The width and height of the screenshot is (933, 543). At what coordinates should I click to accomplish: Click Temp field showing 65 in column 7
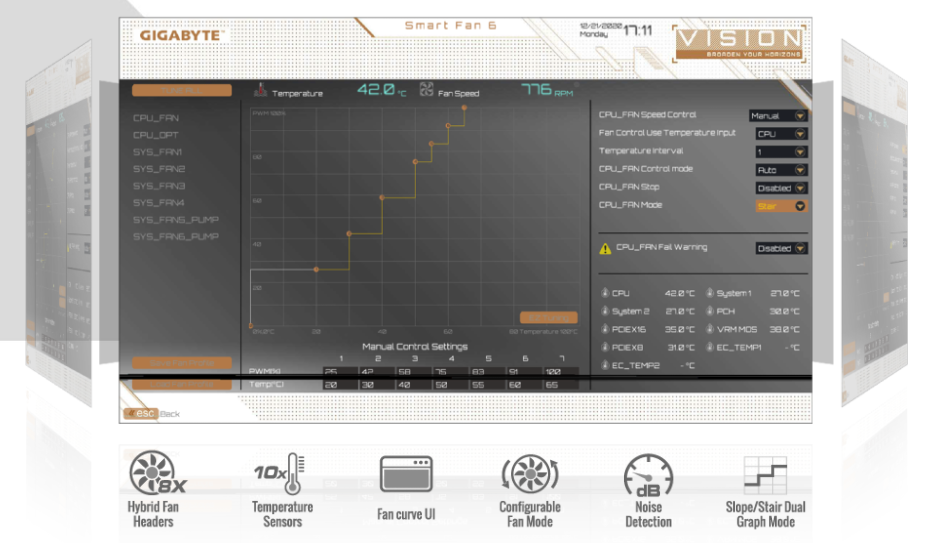click(561, 385)
